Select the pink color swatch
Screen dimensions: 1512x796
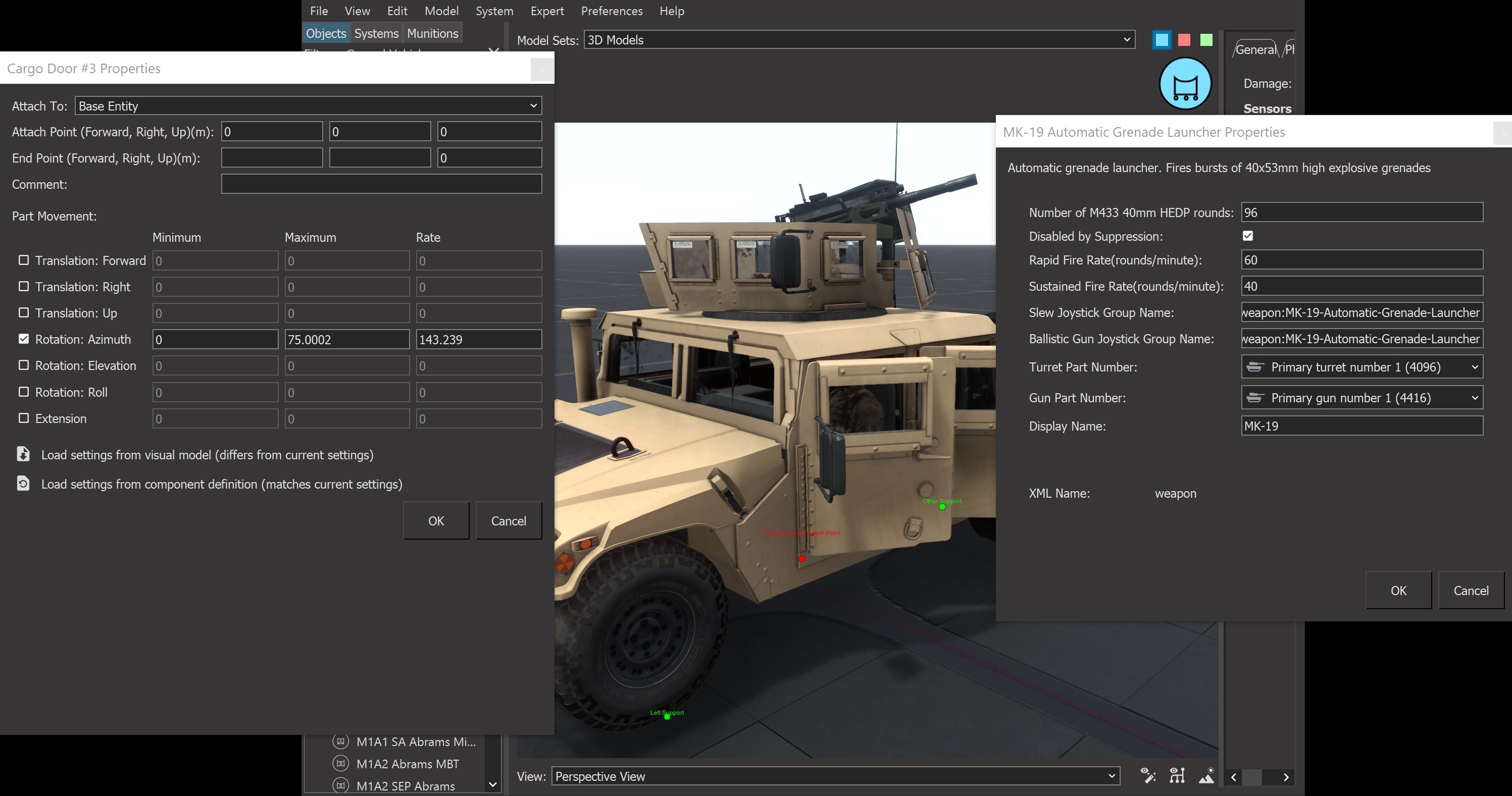[1183, 39]
